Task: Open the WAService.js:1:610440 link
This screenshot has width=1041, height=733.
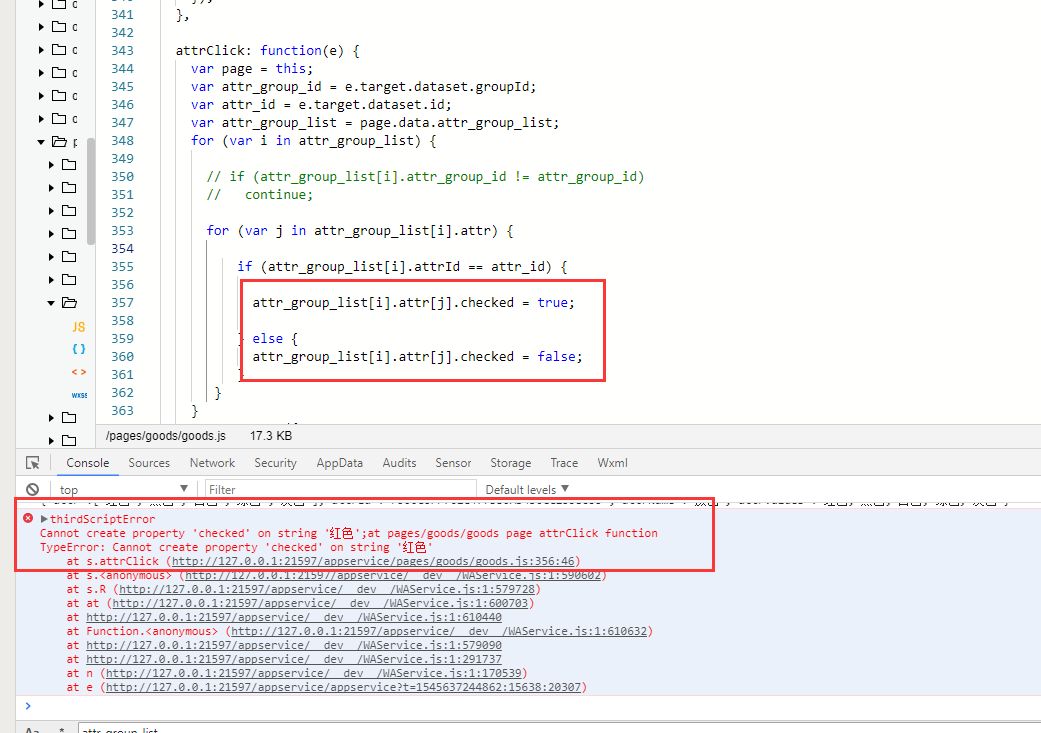Action: coord(294,617)
